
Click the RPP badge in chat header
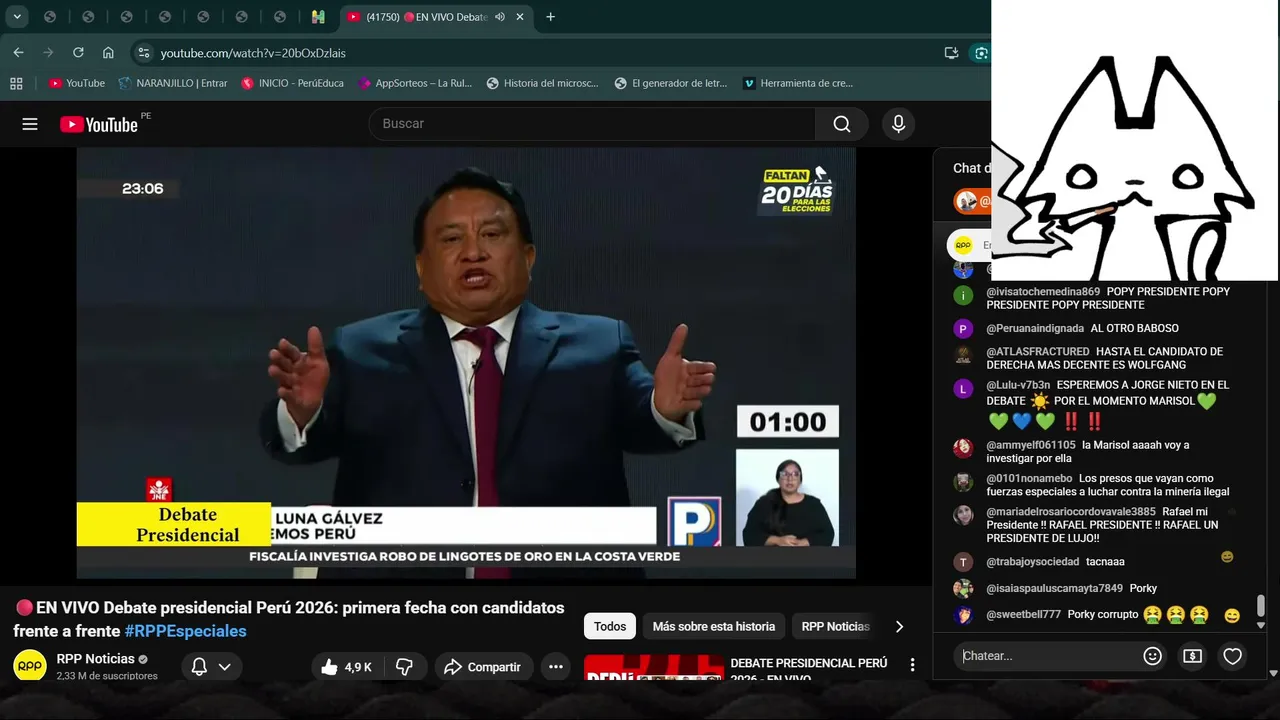[x=963, y=245]
